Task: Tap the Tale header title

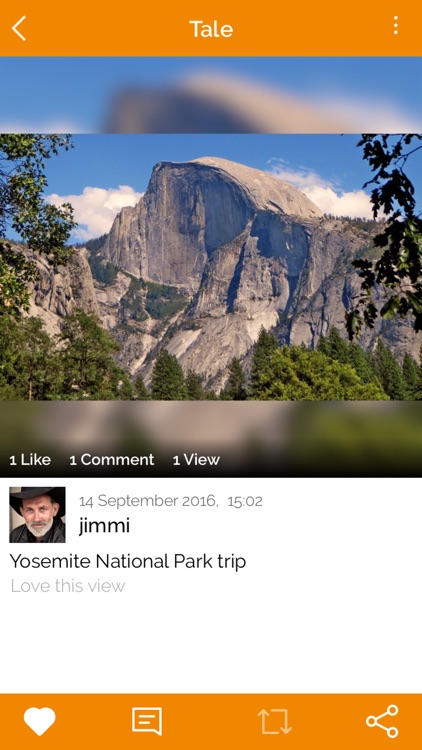Action: (211, 29)
